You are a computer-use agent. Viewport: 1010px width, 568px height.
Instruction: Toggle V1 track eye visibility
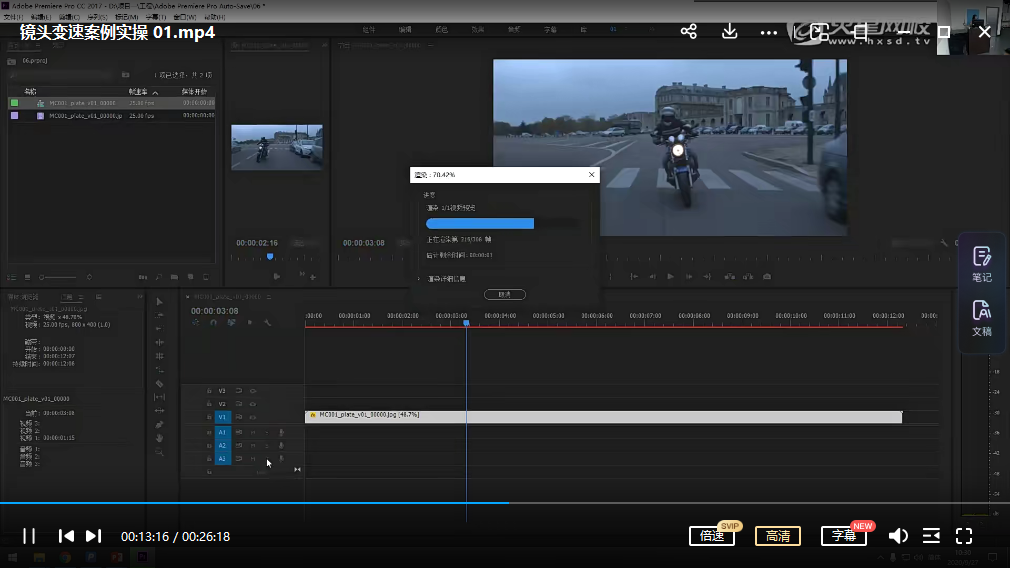pyautogui.click(x=253, y=417)
